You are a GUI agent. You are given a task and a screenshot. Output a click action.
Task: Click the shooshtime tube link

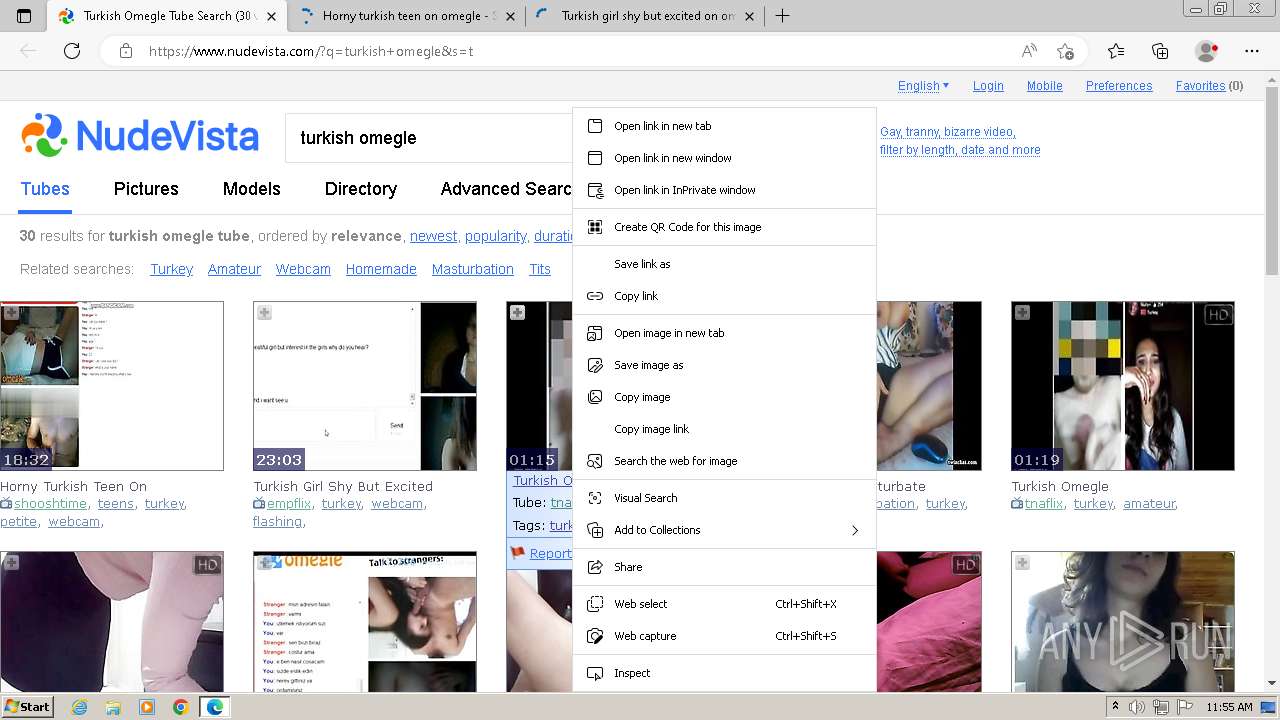click(x=50, y=504)
